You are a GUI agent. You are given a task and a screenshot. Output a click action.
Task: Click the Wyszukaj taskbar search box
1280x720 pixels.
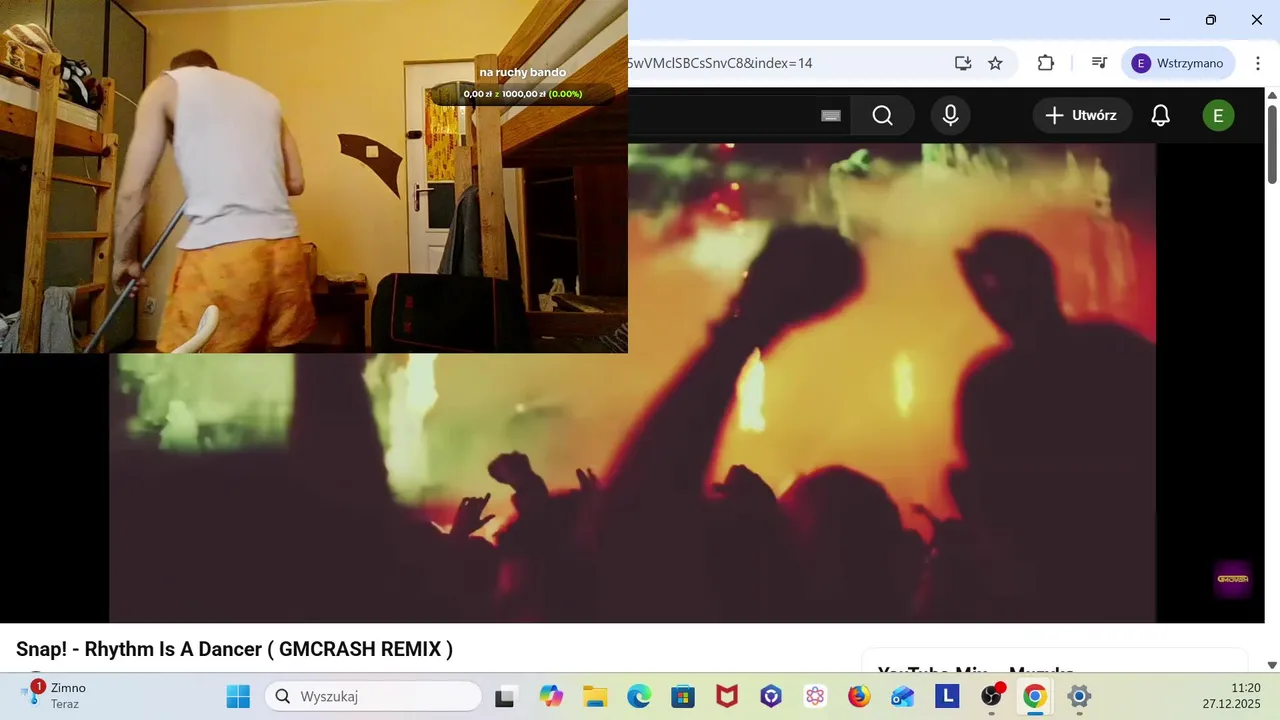(373, 696)
